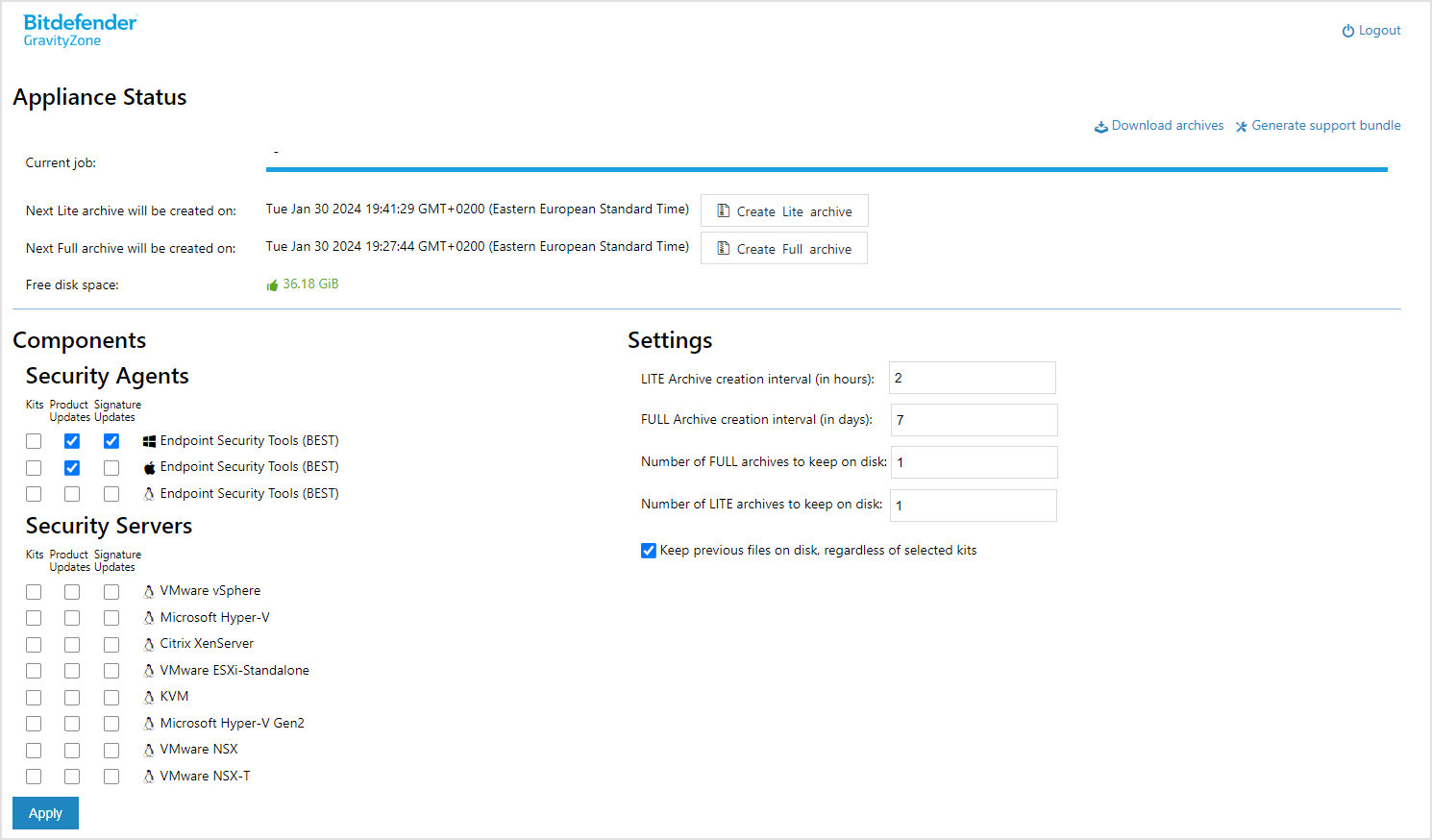Uncheck Keep previous files on disk option
This screenshot has height=840, width=1432.
648,550
